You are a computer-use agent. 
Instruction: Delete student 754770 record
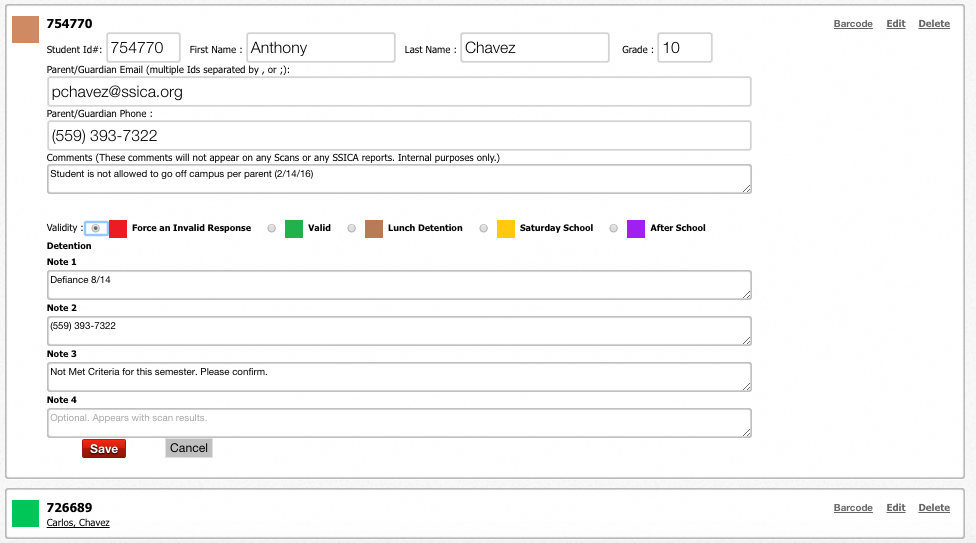click(x=934, y=24)
